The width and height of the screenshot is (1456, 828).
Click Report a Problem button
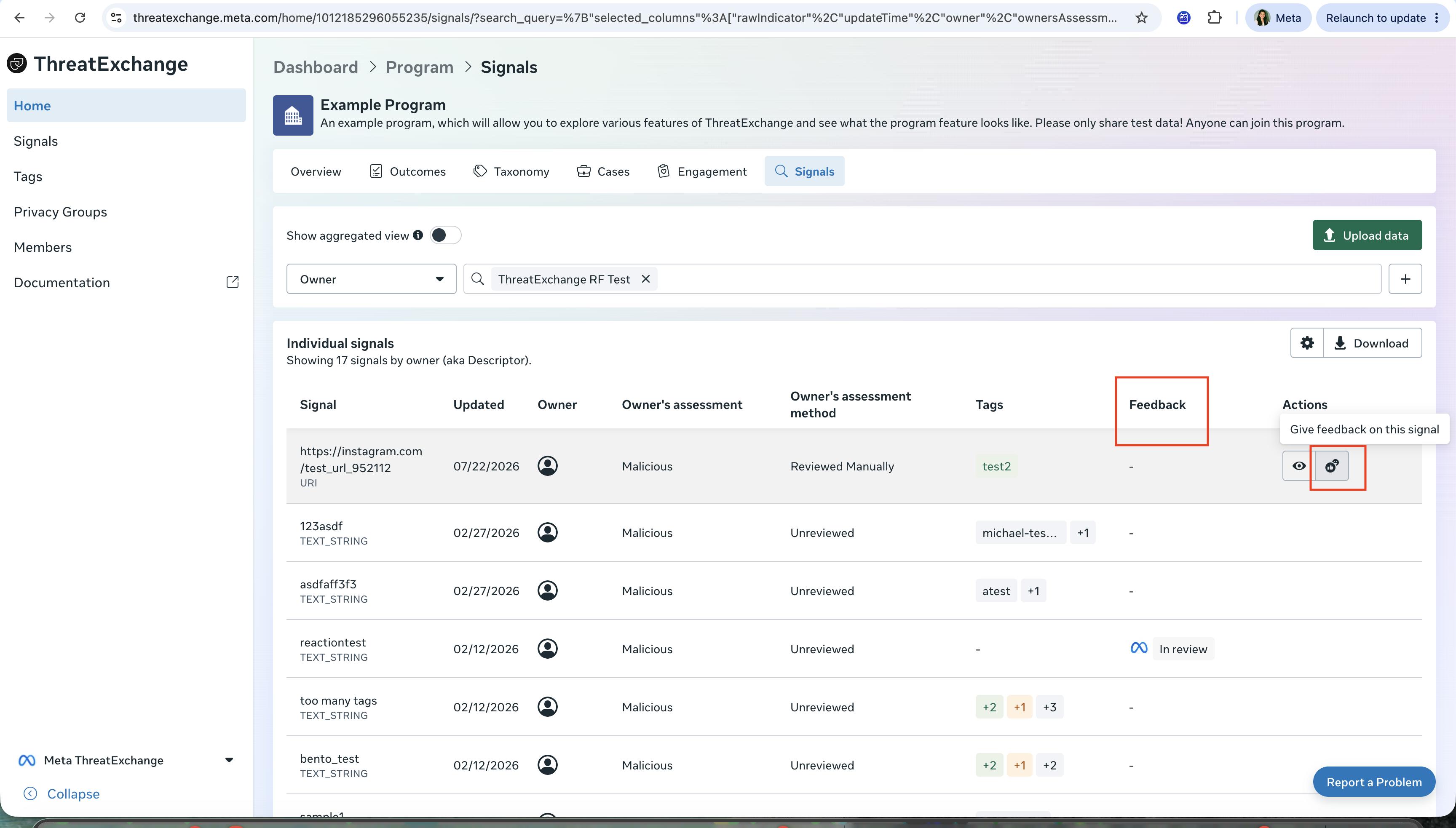coord(1373,781)
